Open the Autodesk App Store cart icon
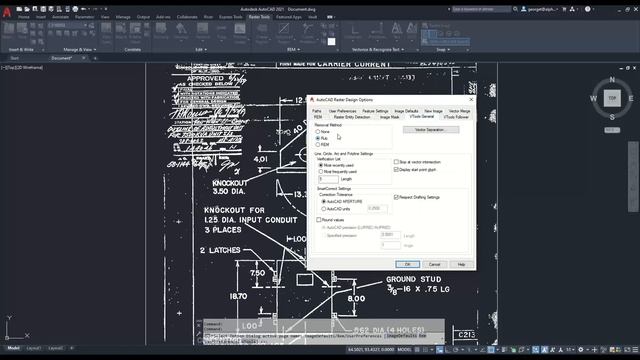 pyautogui.click(x=564, y=9)
